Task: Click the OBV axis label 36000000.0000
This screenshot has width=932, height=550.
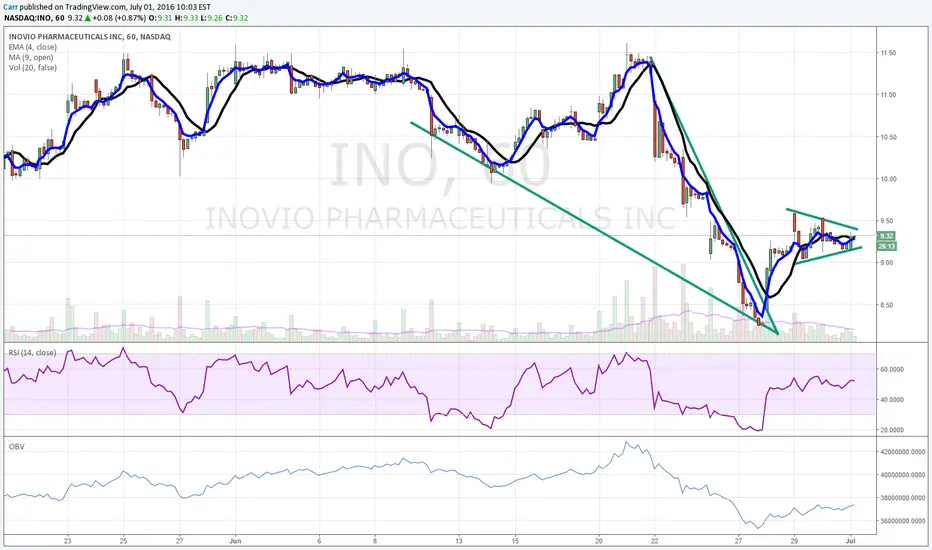Action: pyautogui.click(x=903, y=521)
